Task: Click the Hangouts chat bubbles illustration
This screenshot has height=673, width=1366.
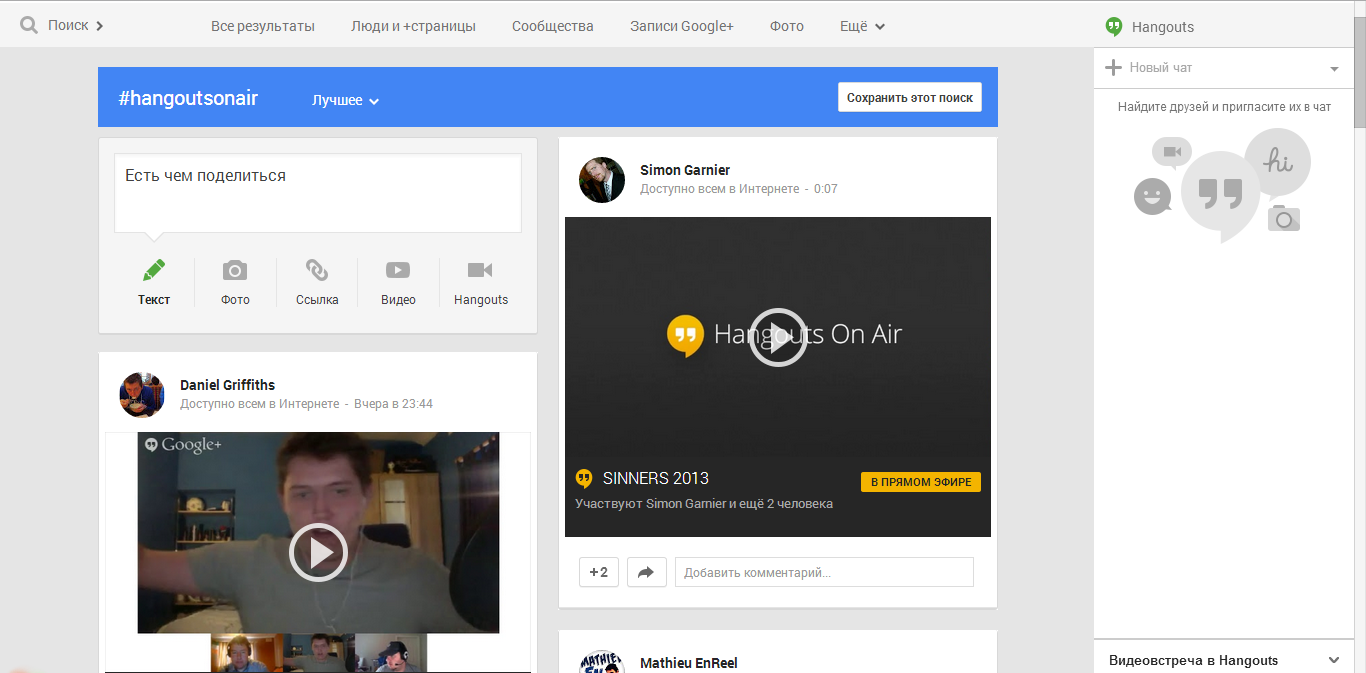Action: [x=1222, y=185]
